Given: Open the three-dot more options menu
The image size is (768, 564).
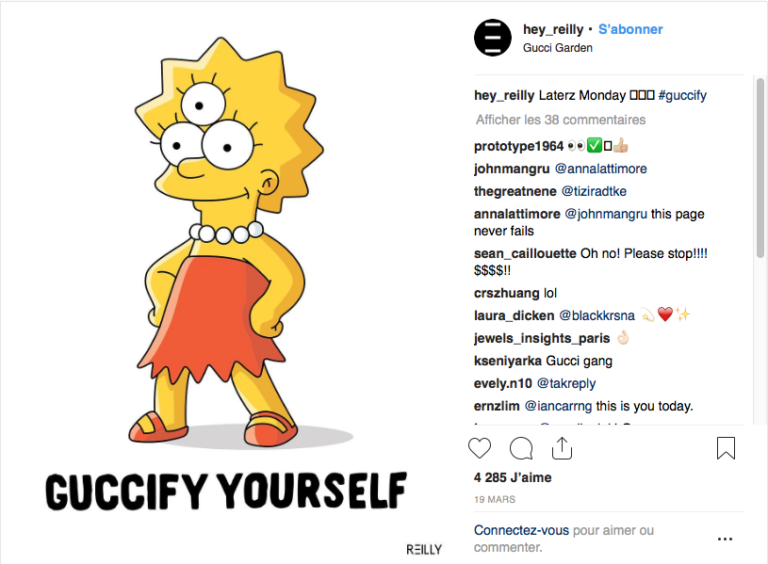Looking at the screenshot, I should pyautogui.click(x=725, y=539).
